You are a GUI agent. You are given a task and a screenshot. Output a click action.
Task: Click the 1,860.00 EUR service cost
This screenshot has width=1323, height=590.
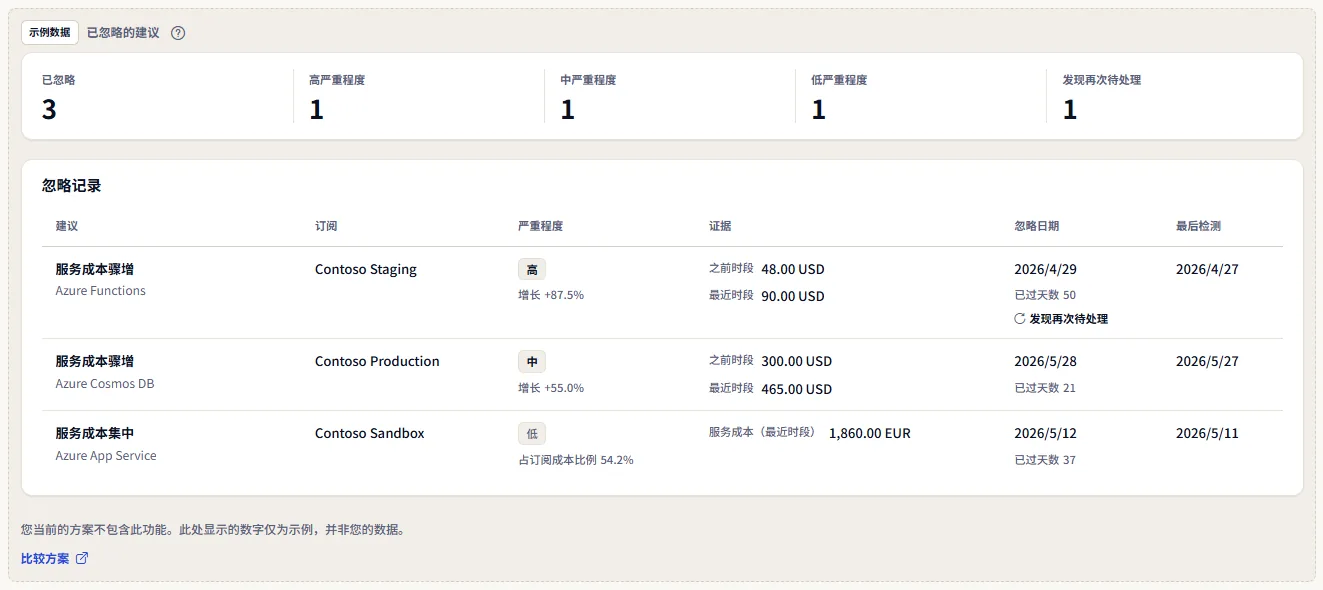pos(870,434)
